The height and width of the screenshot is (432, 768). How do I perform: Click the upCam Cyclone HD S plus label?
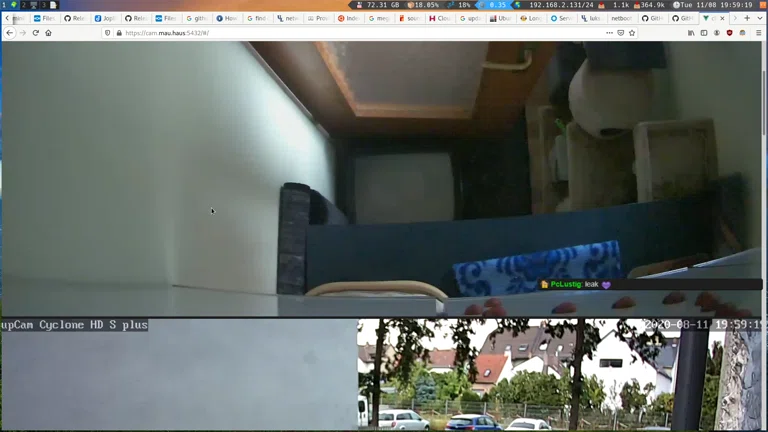click(74, 325)
